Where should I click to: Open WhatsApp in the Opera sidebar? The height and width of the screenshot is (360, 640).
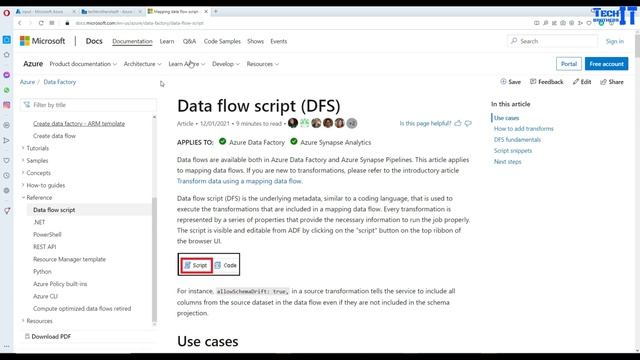[7, 90]
